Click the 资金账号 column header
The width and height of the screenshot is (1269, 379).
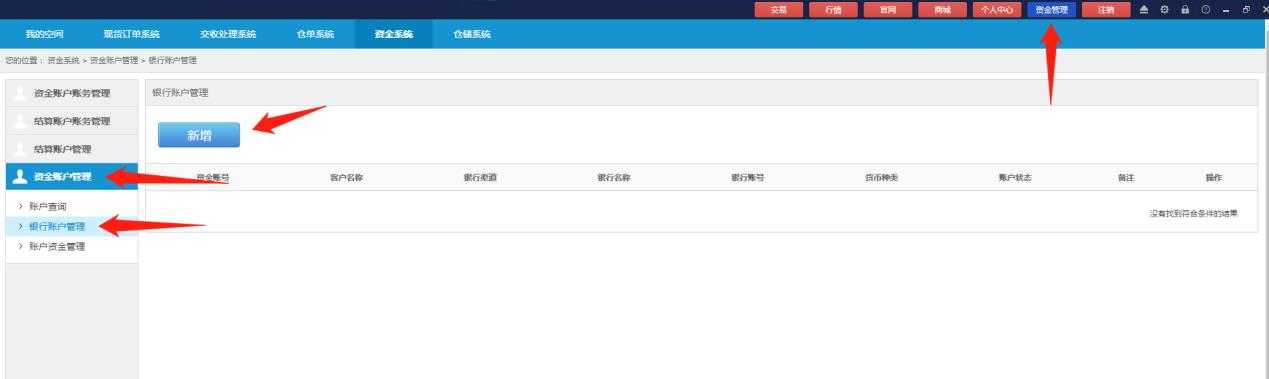point(212,178)
